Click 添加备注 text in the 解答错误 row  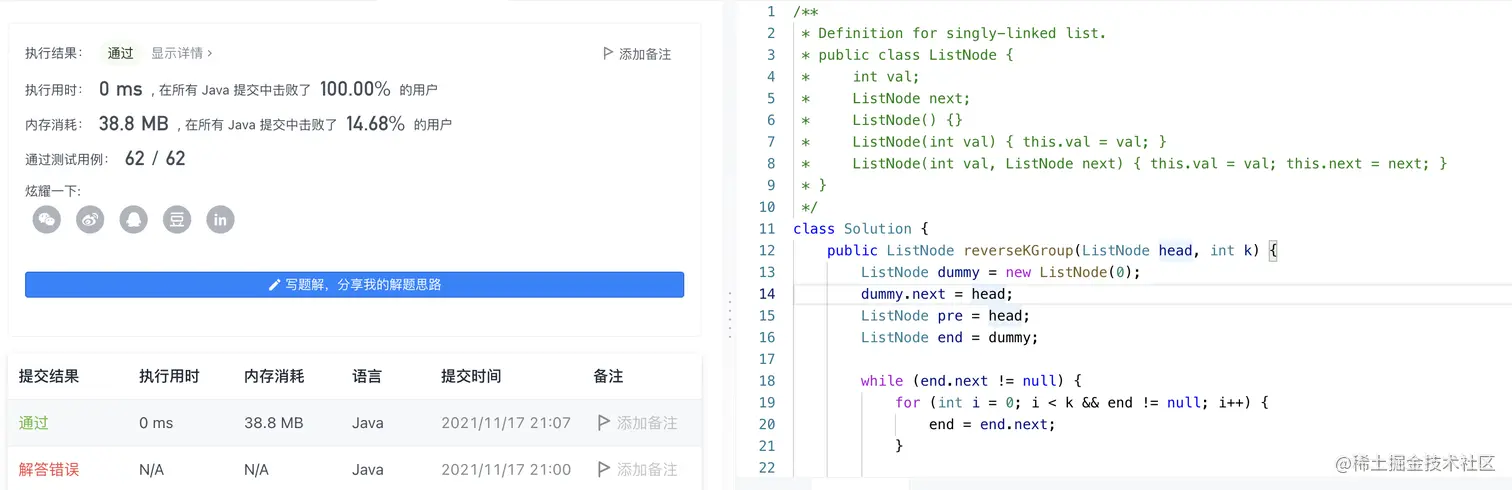(x=647, y=469)
